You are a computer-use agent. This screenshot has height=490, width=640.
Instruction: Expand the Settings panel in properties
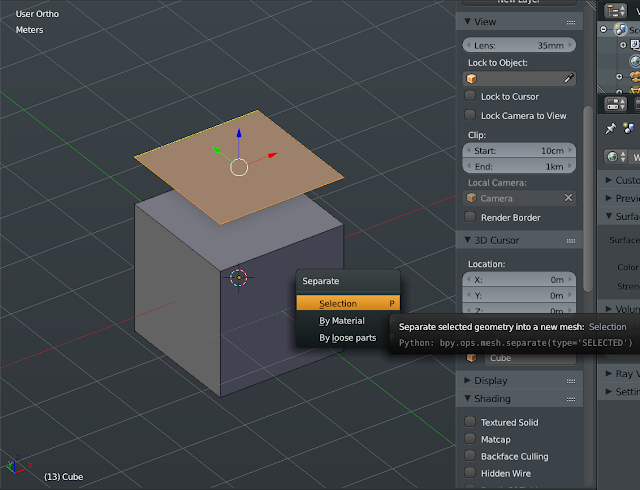click(609, 391)
